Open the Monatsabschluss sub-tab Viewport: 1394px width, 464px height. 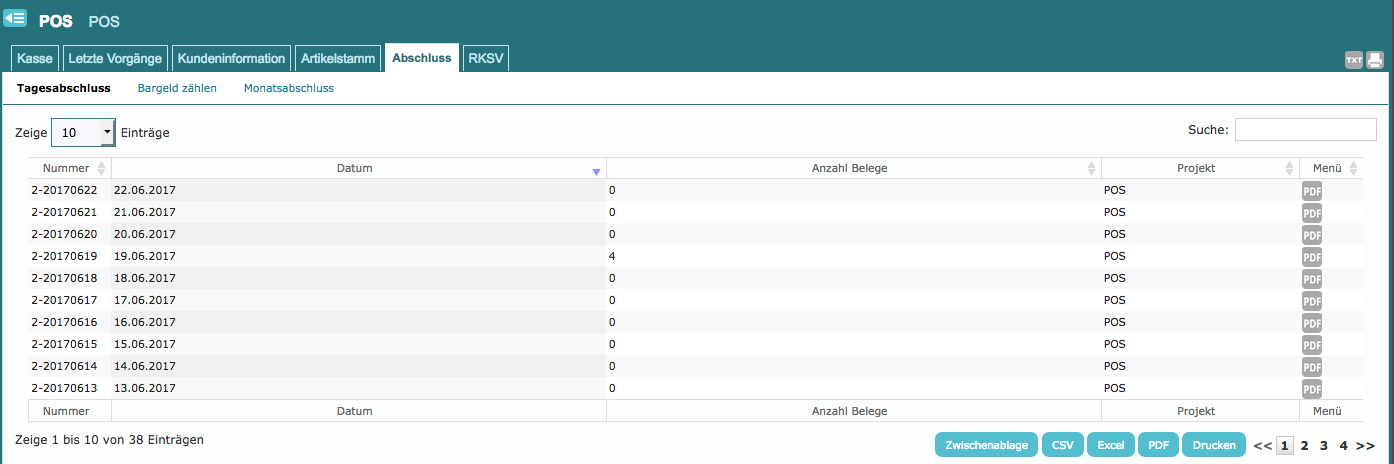[x=288, y=88]
